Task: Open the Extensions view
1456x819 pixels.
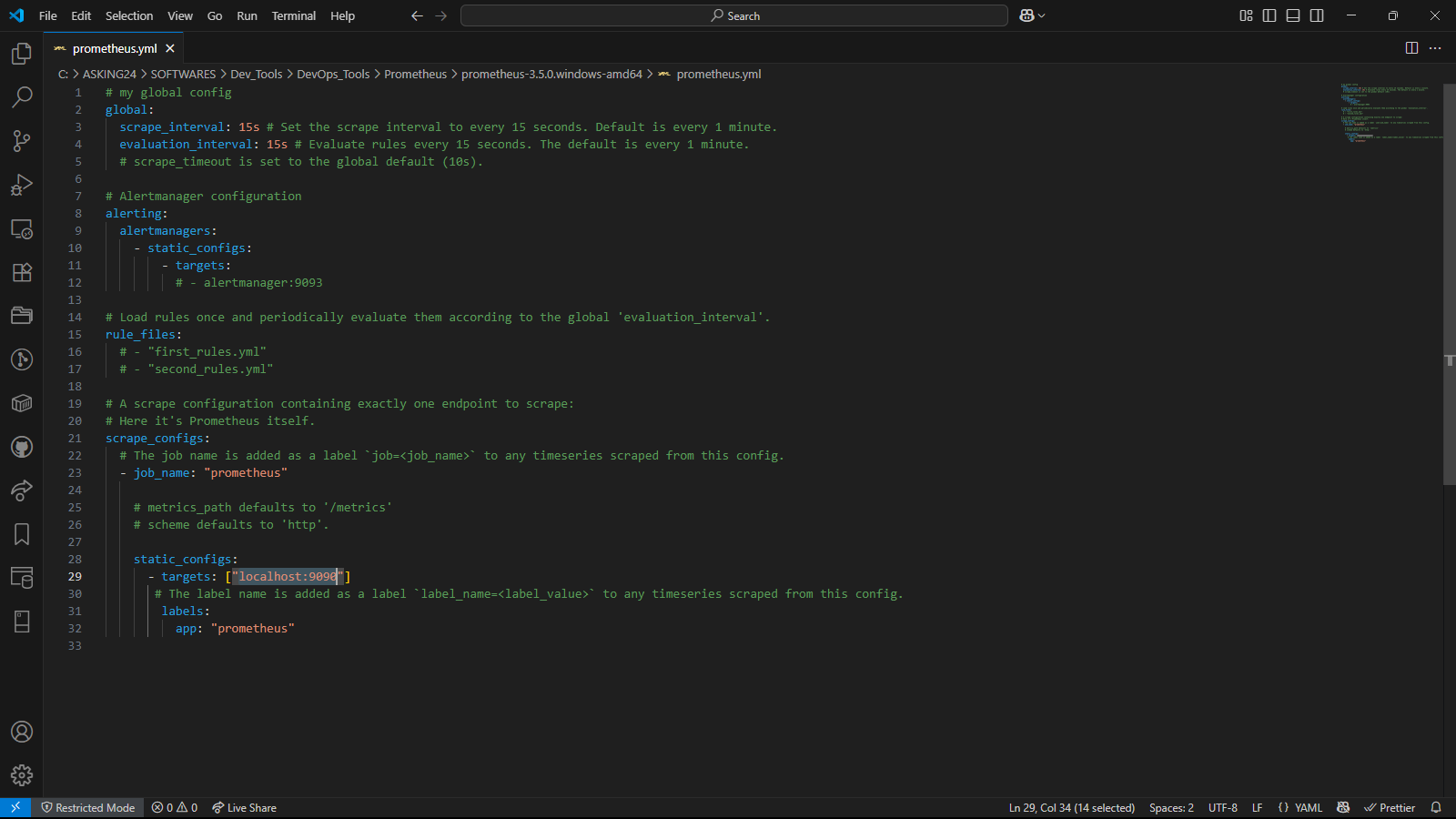Action: point(22,272)
